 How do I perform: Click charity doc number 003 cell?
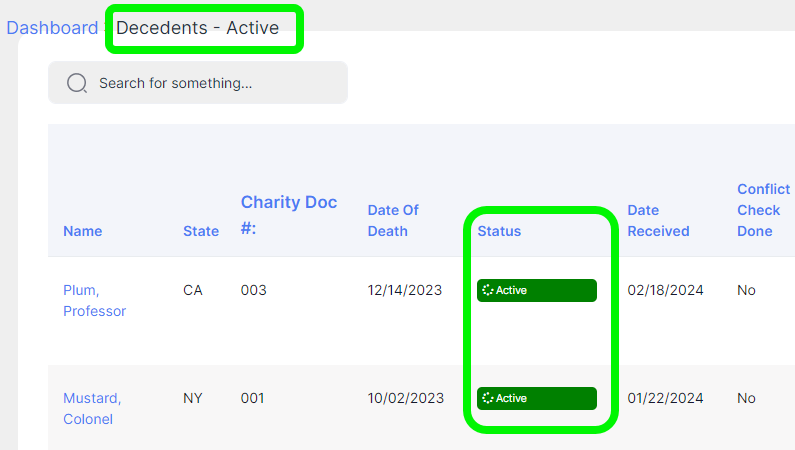pos(254,290)
